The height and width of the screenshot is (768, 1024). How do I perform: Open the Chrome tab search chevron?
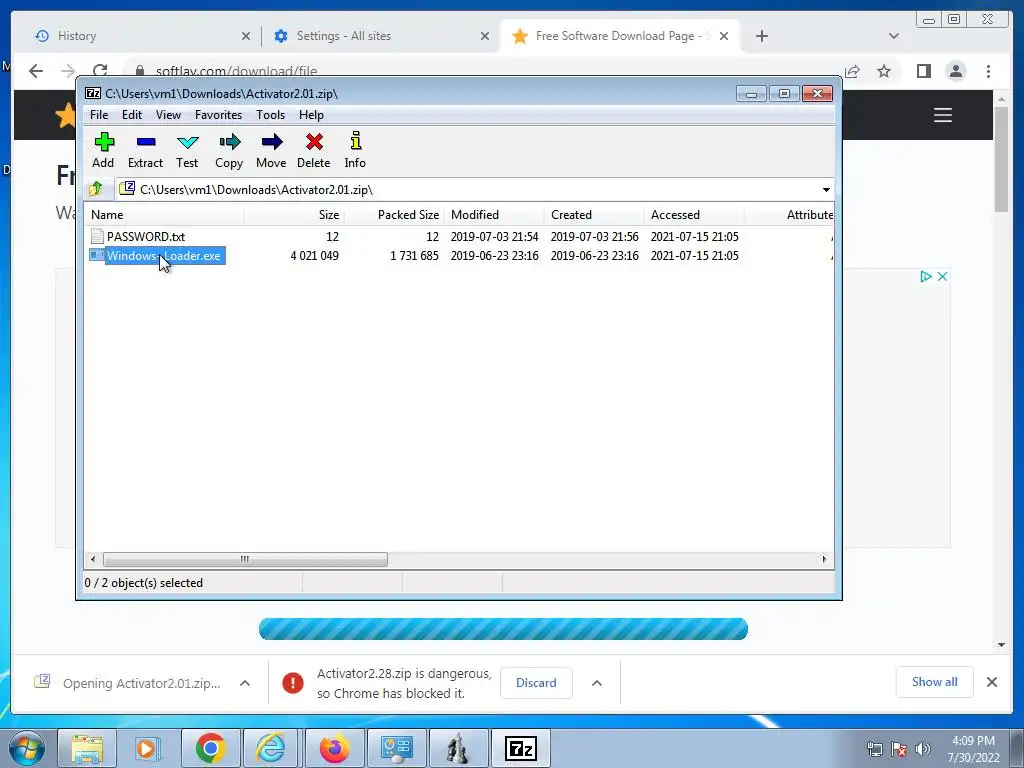pyautogui.click(x=894, y=36)
